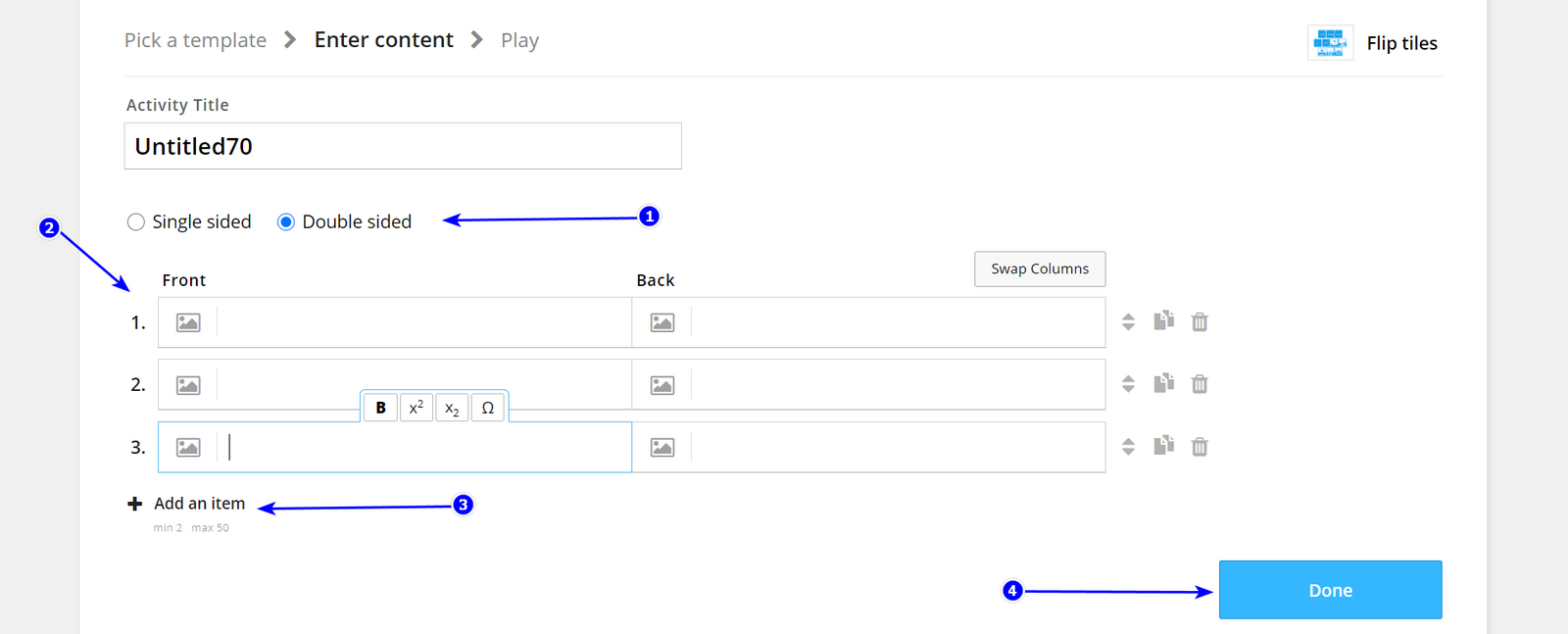Image resolution: width=1568 pixels, height=634 pixels.
Task: Switch to the Play step
Action: coord(519,39)
